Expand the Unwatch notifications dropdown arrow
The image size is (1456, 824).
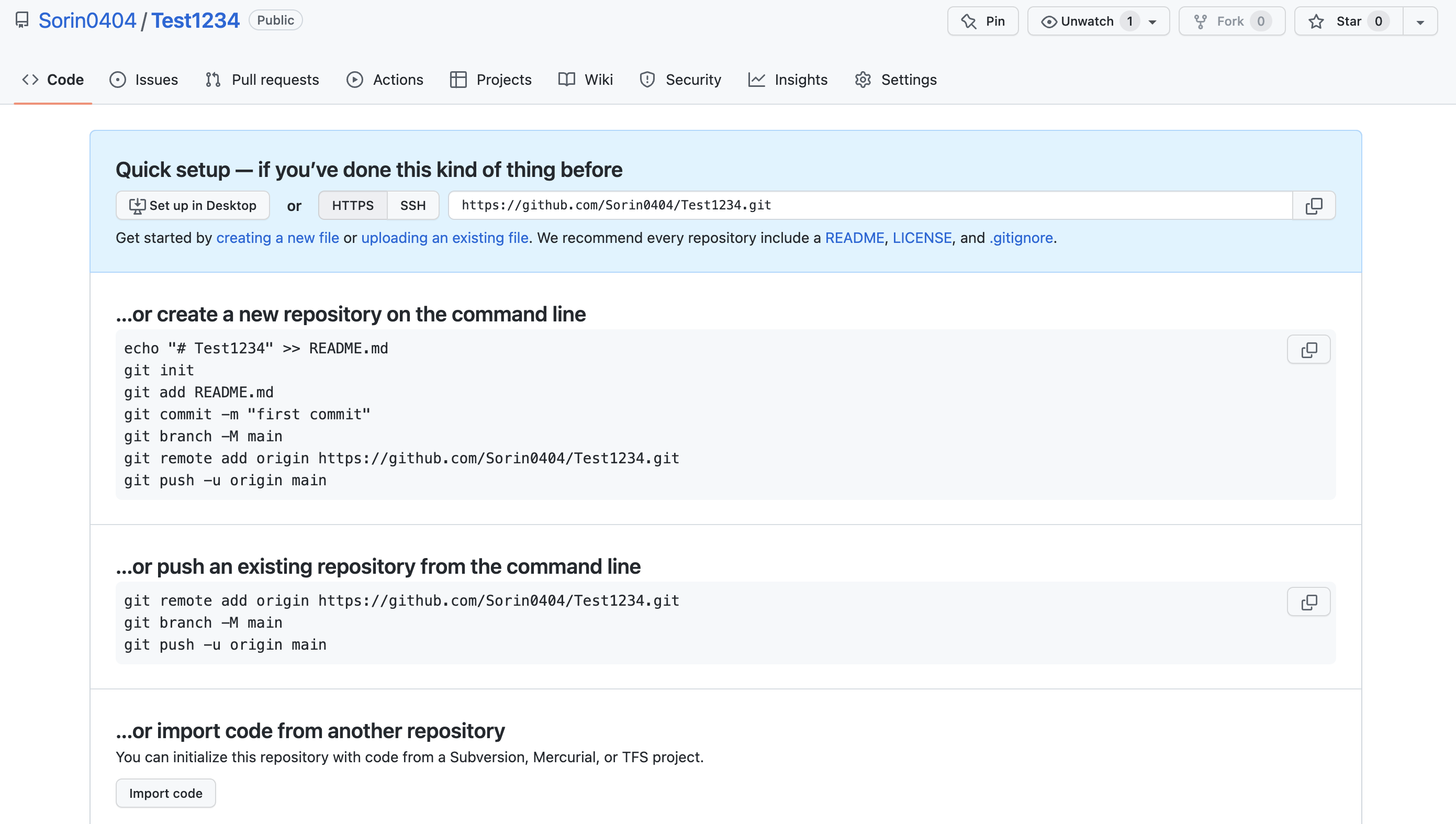pyautogui.click(x=1152, y=22)
